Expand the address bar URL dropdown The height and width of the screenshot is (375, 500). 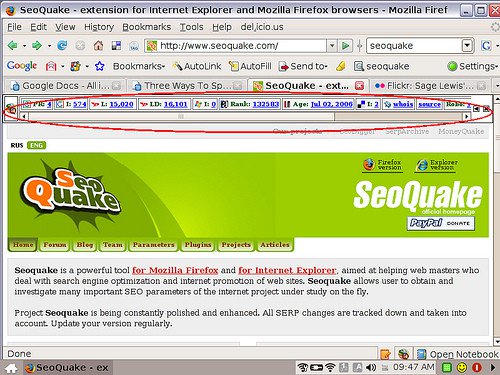(332, 45)
